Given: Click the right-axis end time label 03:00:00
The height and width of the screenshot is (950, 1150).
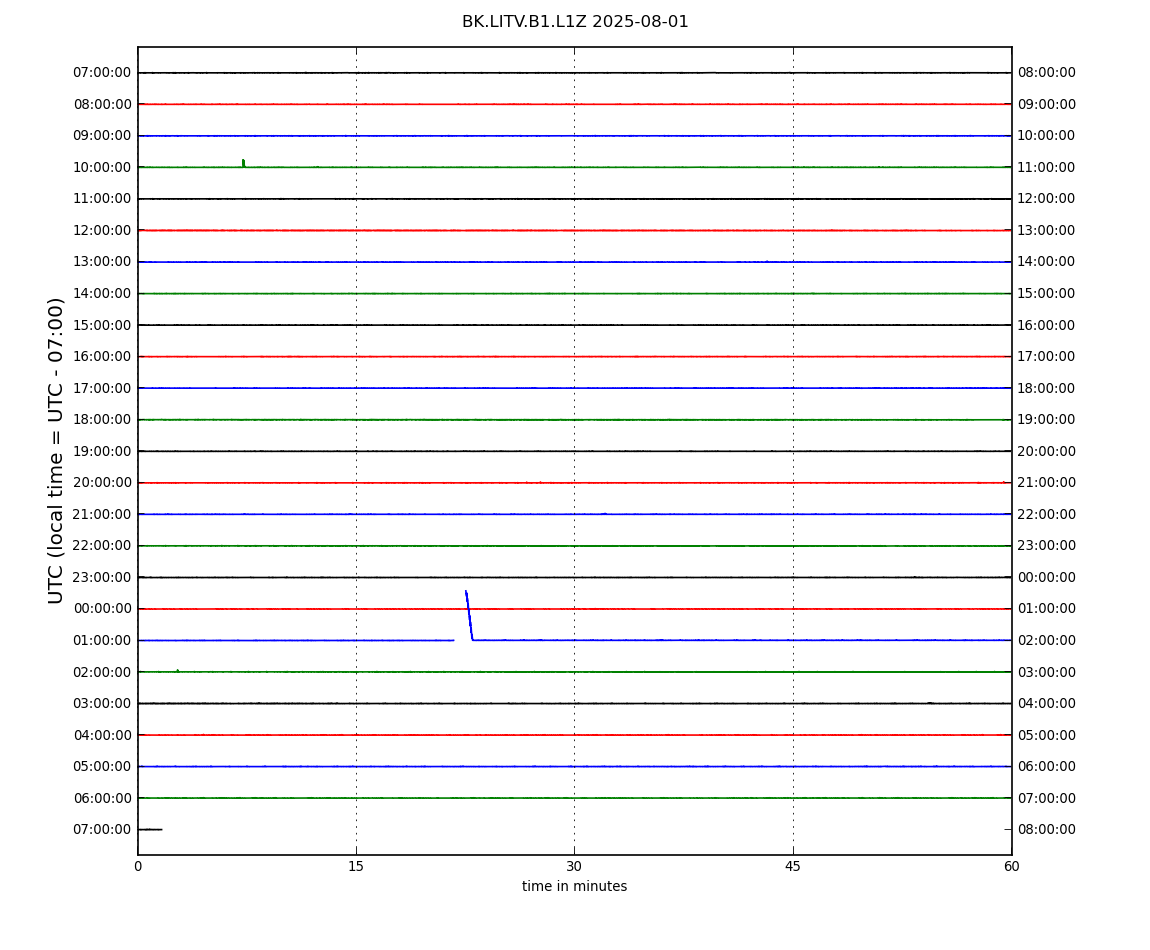Looking at the screenshot, I should click(1047, 672).
